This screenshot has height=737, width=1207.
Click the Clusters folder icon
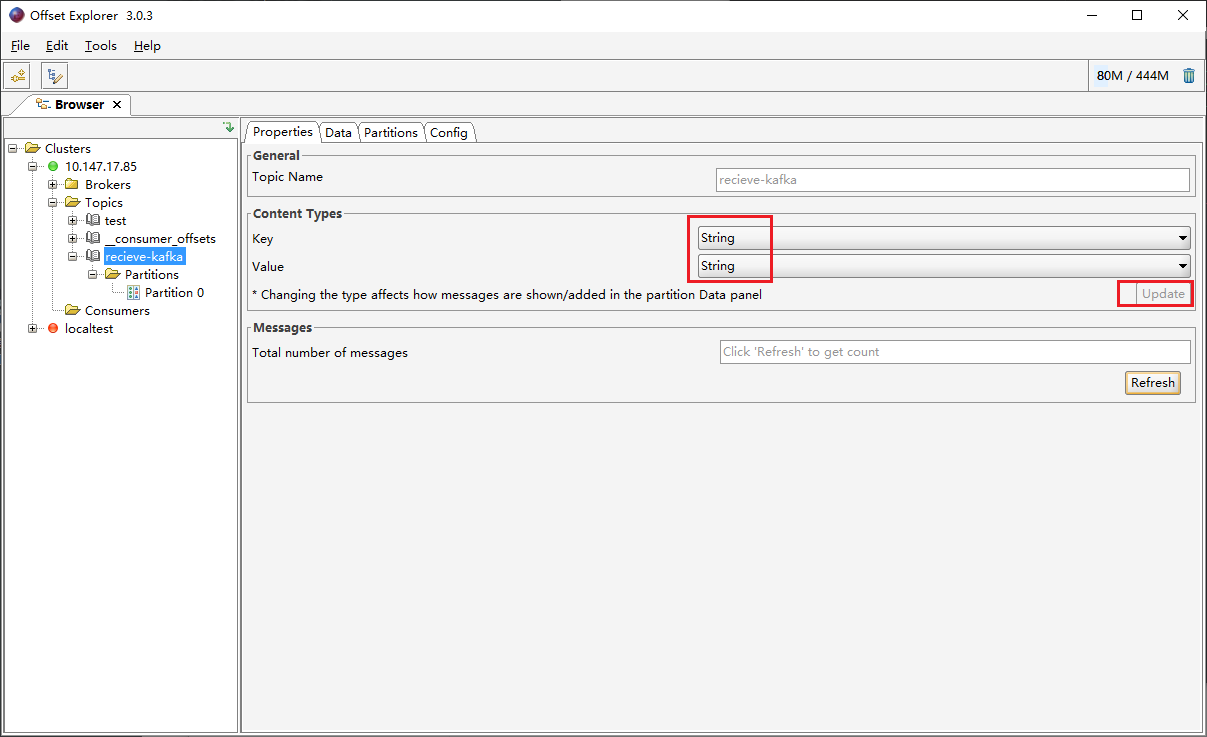32,149
